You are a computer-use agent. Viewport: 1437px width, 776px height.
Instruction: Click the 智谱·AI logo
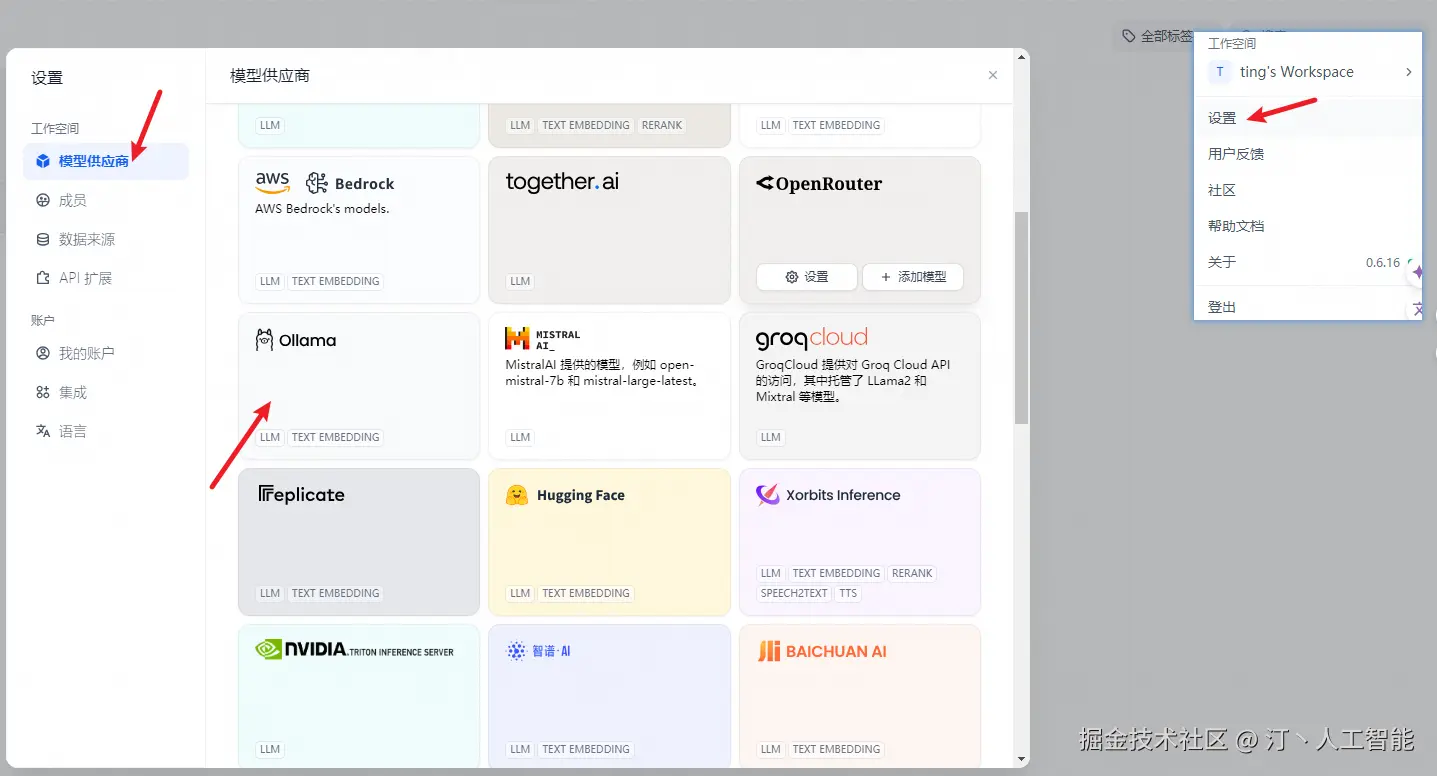(538, 651)
